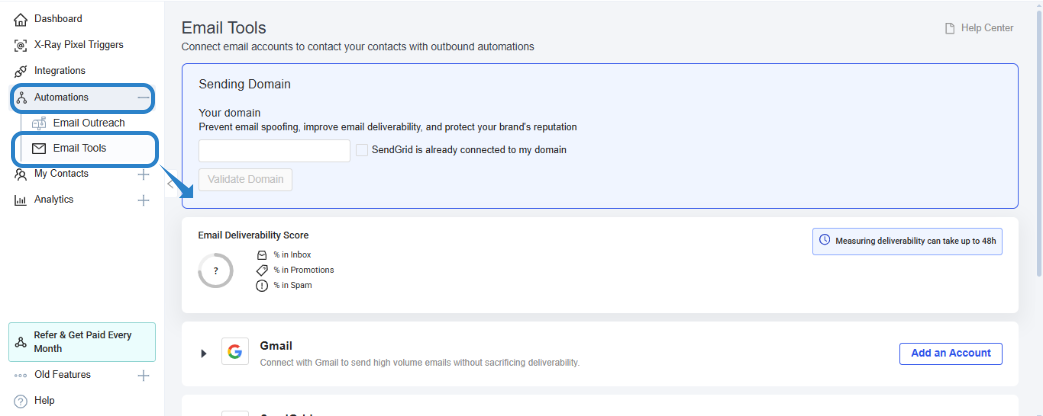This screenshot has width=1043, height=416.
Task: Click the Email Tools envelope icon
Action: tap(39, 149)
